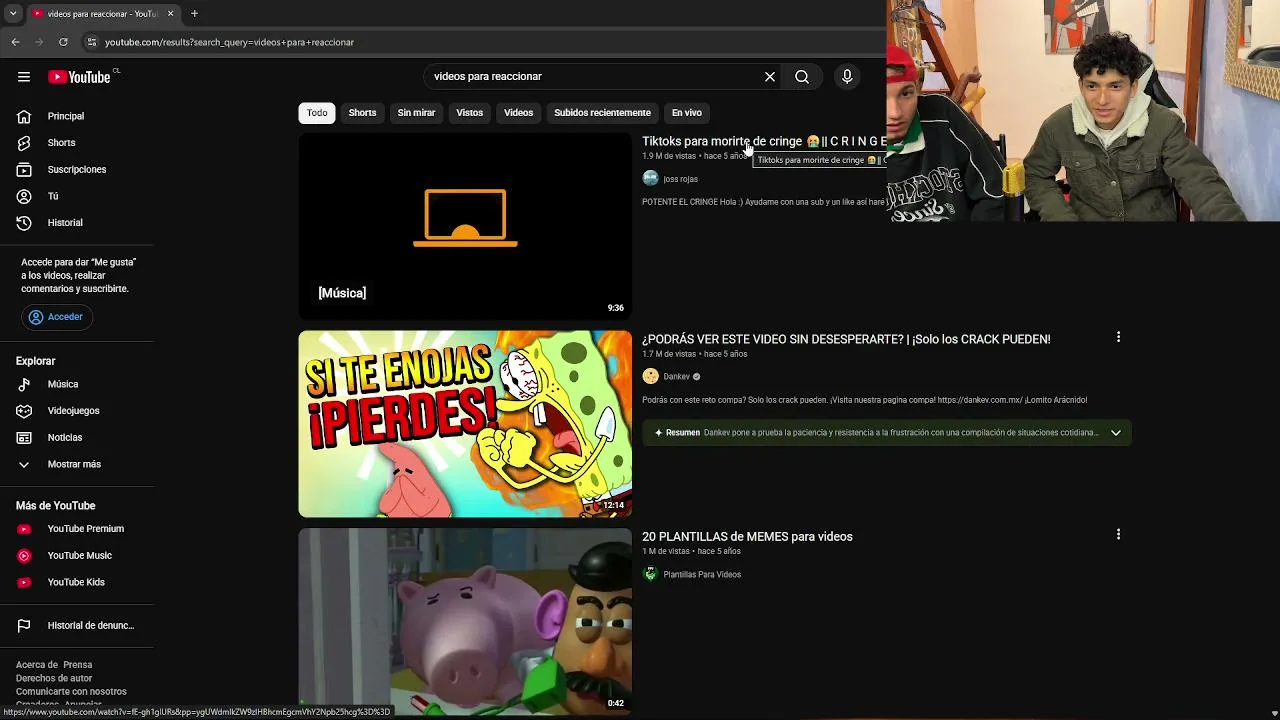Open the YouTube guide hamburger menu
This screenshot has height=720, width=1280.
pyautogui.click(x=24, y=77)
